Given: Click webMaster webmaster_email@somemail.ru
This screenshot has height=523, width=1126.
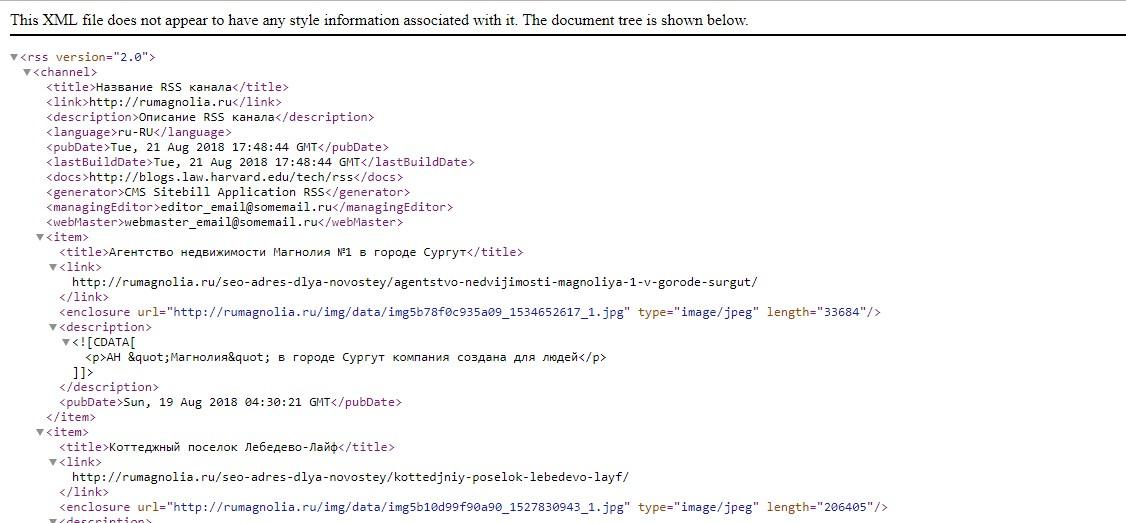Looking at the screenshot, I should click(x=221, y=223).
